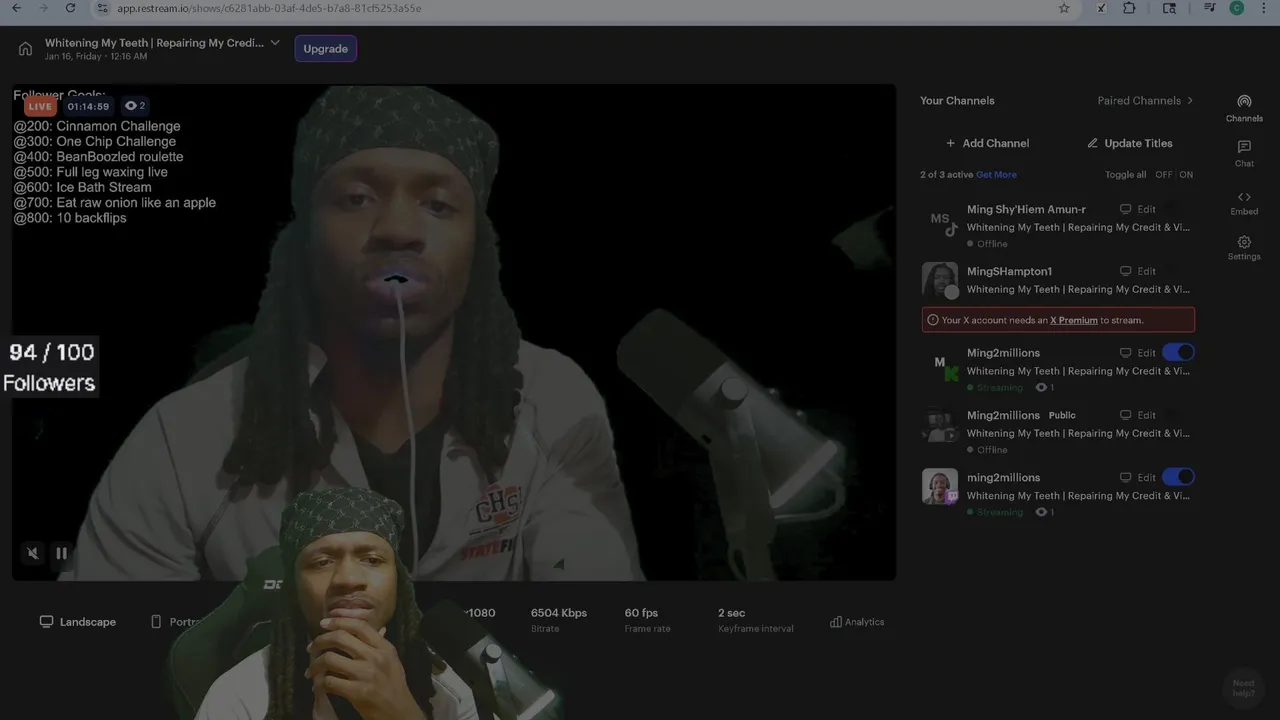Turn all channels ON
Image resolution: width=1280 pixels, height=720 pixels.
tap(1186, 175)
